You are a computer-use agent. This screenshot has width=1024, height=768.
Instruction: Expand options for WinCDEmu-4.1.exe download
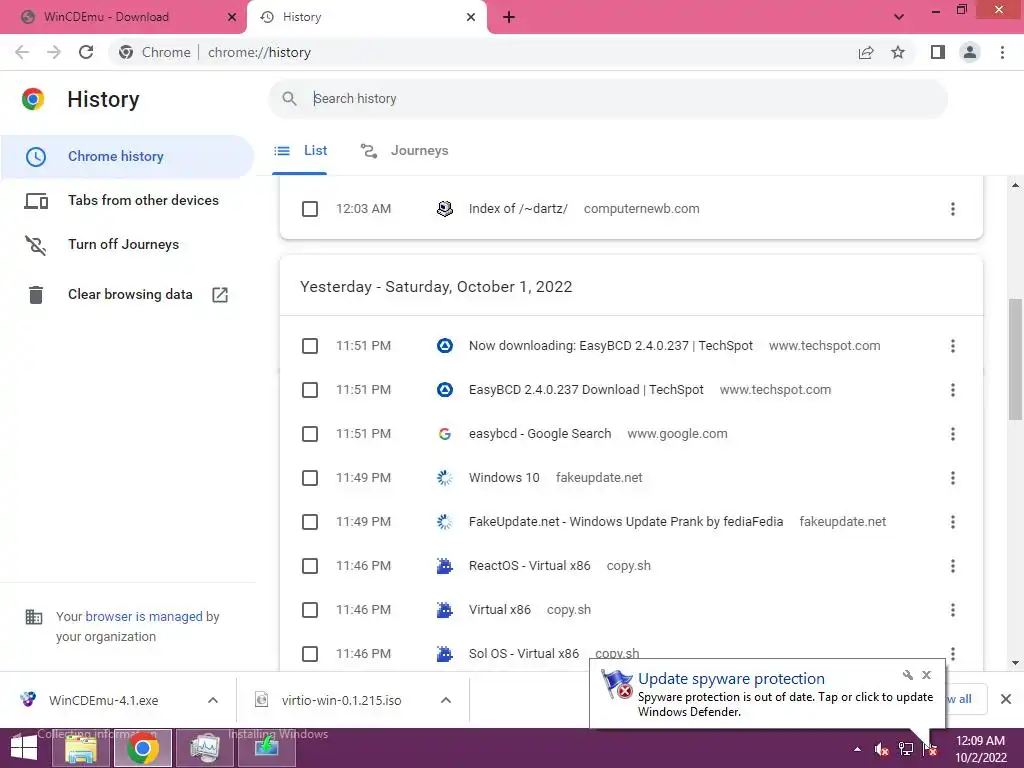(x=213, y=701)
